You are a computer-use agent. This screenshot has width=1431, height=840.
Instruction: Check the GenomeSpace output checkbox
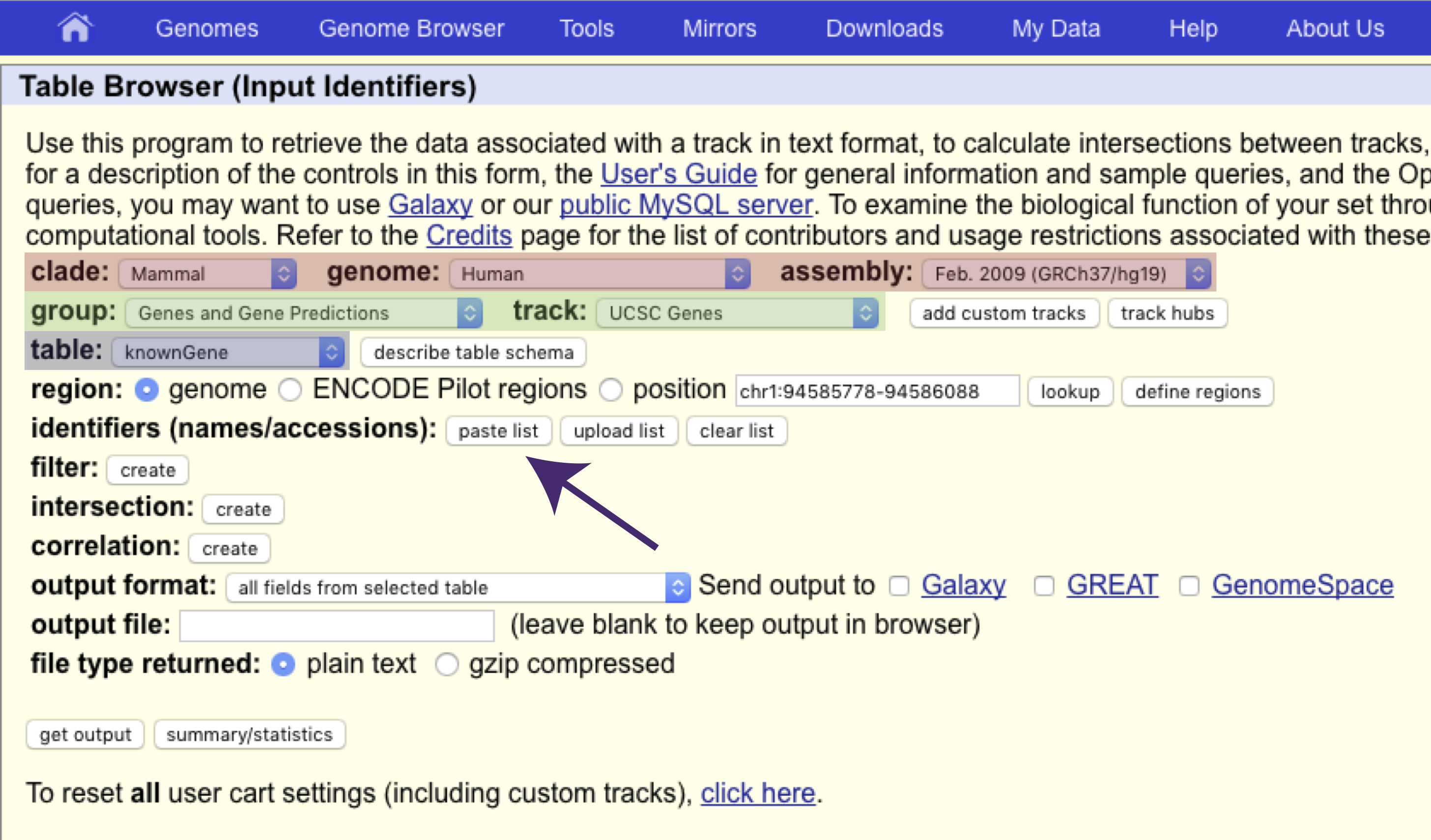click(x=1189, y=586)
